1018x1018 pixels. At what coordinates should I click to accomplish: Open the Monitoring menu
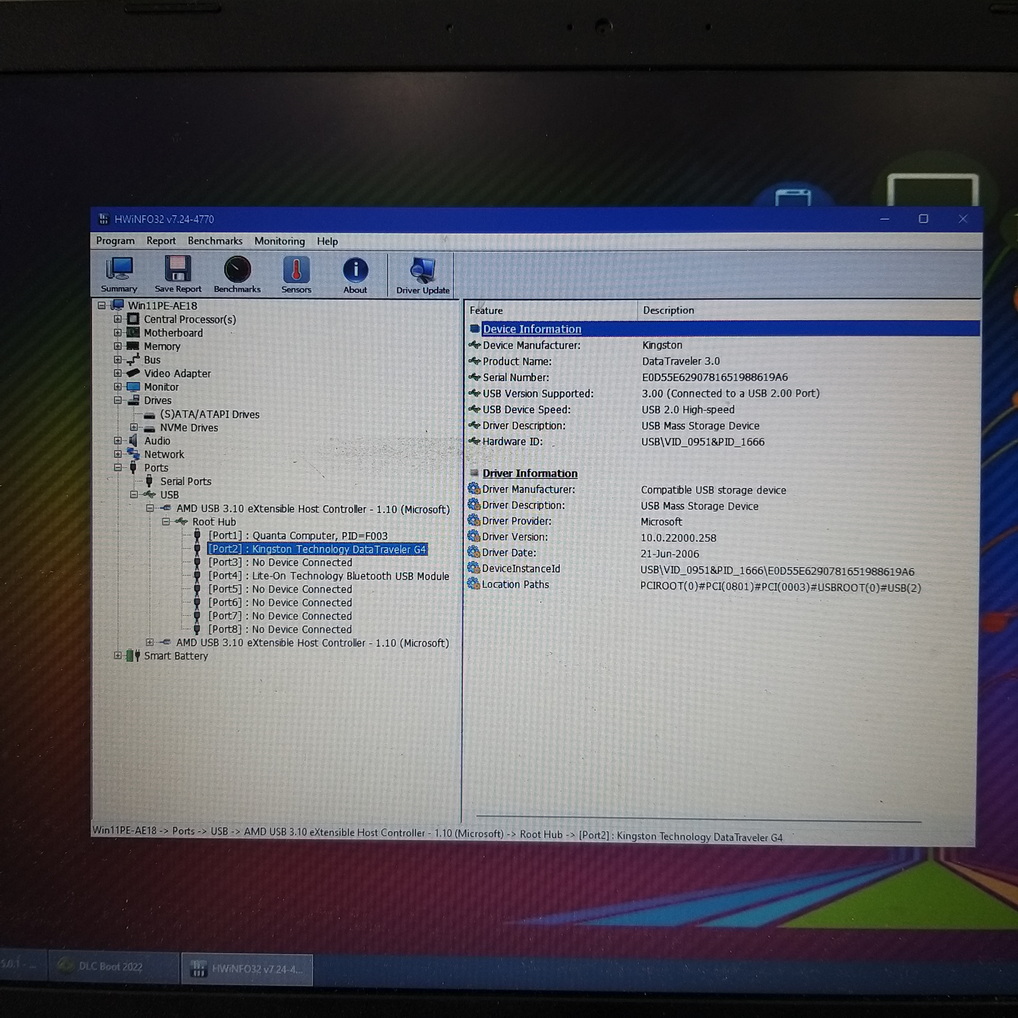[x=279, y=242]
